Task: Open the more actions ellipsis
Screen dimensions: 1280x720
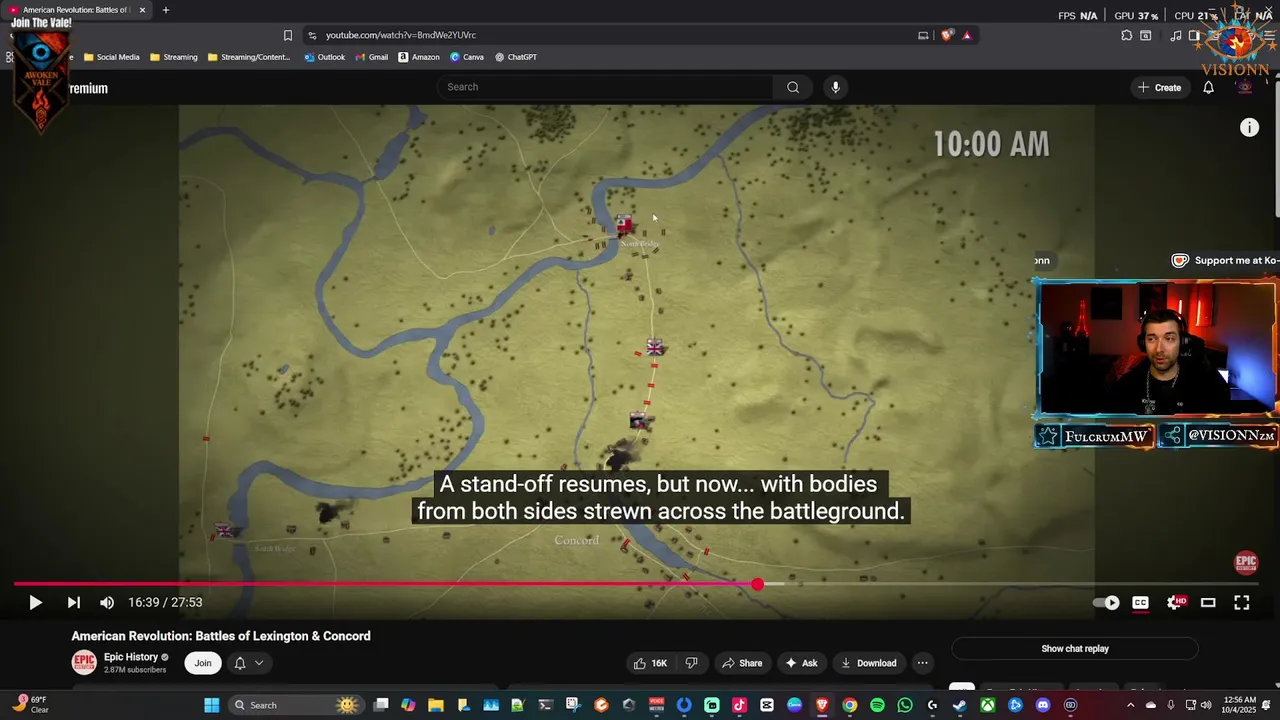Action: click(x=922, y=663)
